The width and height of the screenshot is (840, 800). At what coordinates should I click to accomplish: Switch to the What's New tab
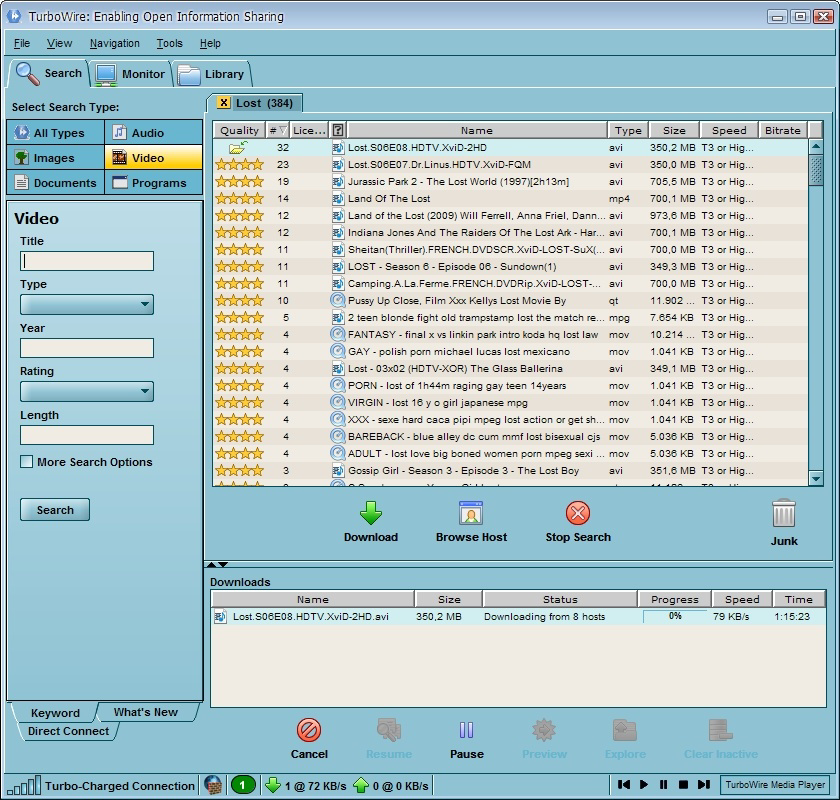point(146,712)
